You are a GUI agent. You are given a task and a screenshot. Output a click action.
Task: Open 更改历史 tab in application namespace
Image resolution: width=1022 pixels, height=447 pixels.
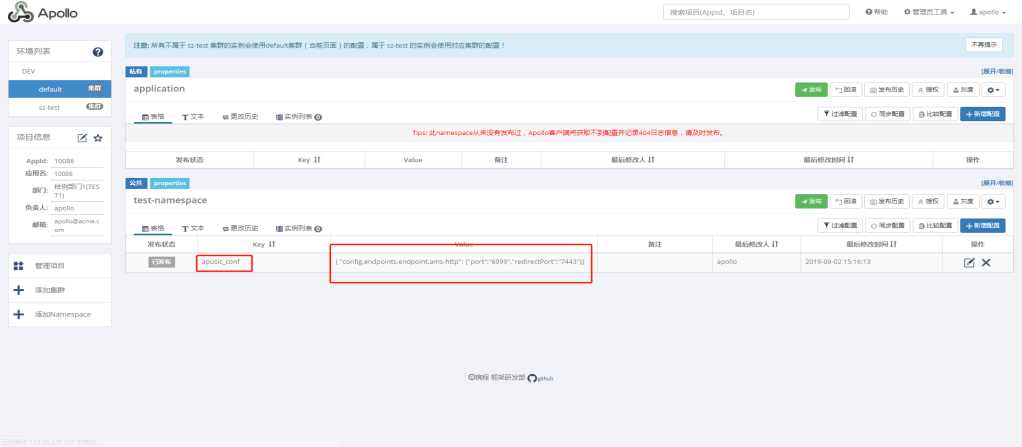pos(240,116)
